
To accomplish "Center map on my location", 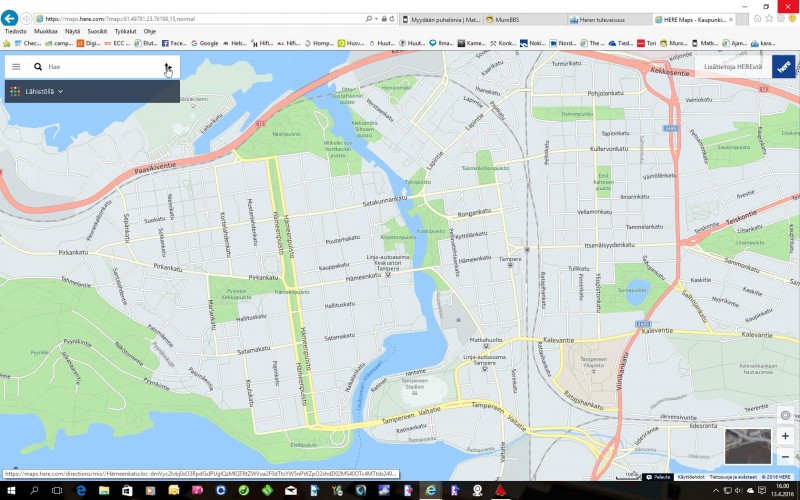I will coord(786,415).
